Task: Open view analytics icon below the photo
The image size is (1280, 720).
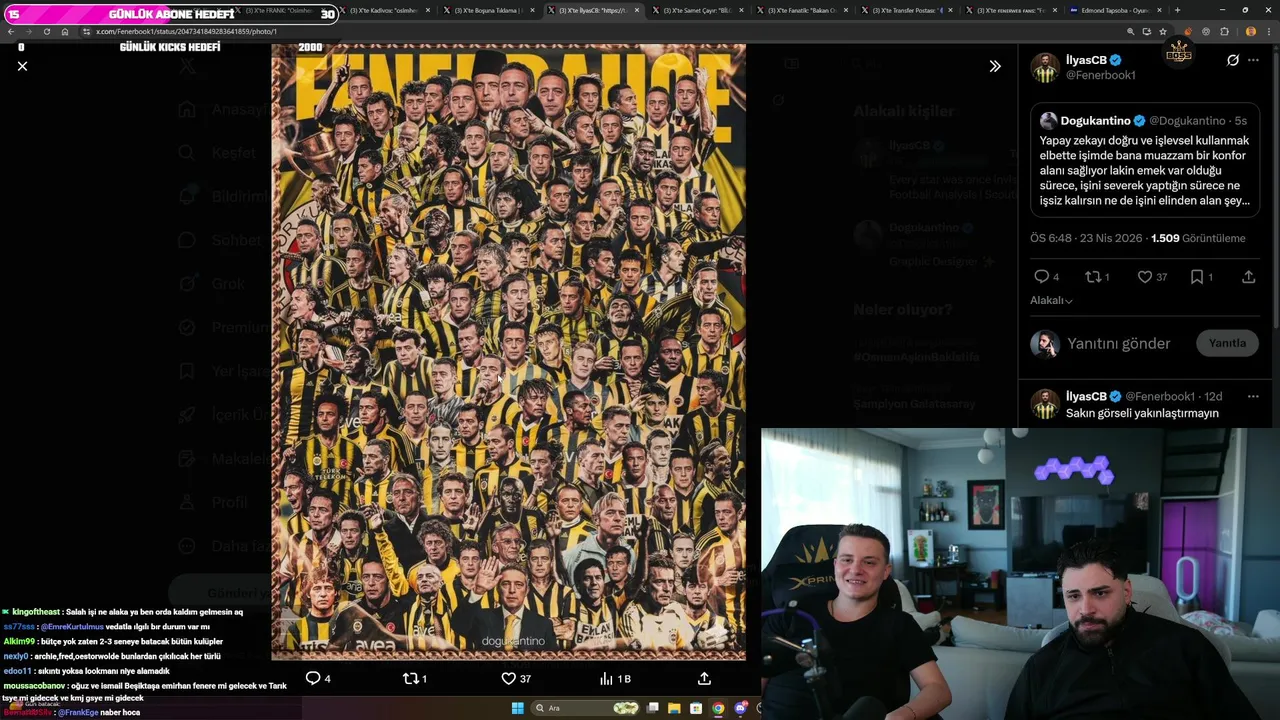Action: click(606, 678)
